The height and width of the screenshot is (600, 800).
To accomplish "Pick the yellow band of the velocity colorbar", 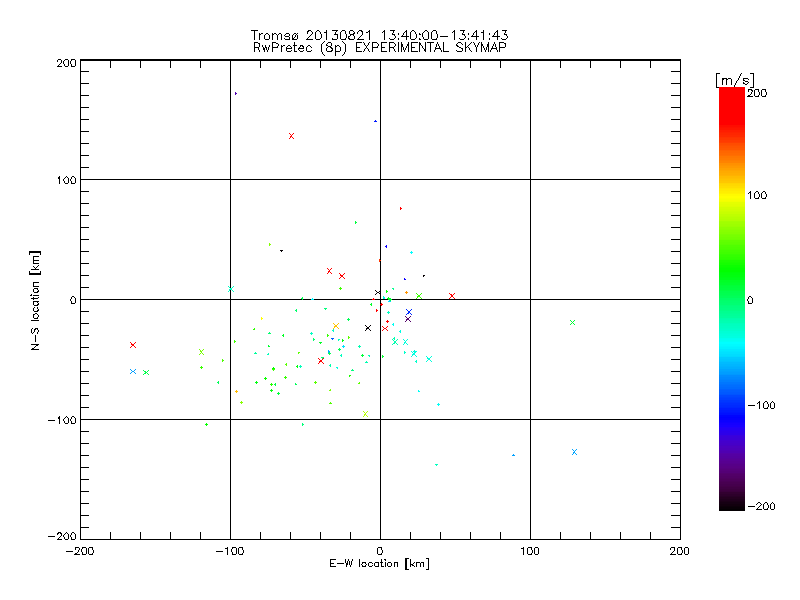I will click(732, 195).
